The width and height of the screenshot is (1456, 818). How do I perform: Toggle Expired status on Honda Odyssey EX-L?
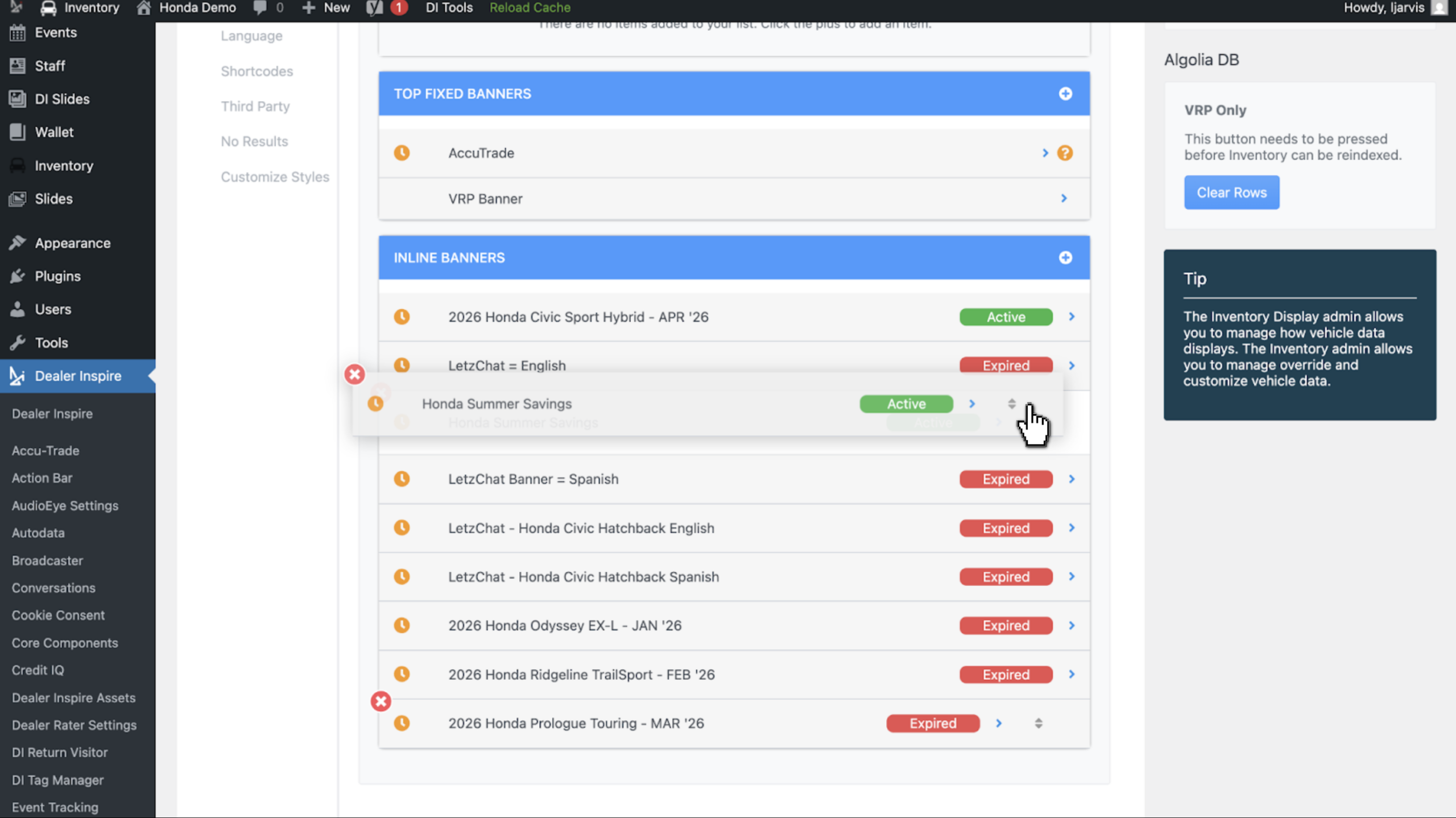click(x=1006, y=625)
